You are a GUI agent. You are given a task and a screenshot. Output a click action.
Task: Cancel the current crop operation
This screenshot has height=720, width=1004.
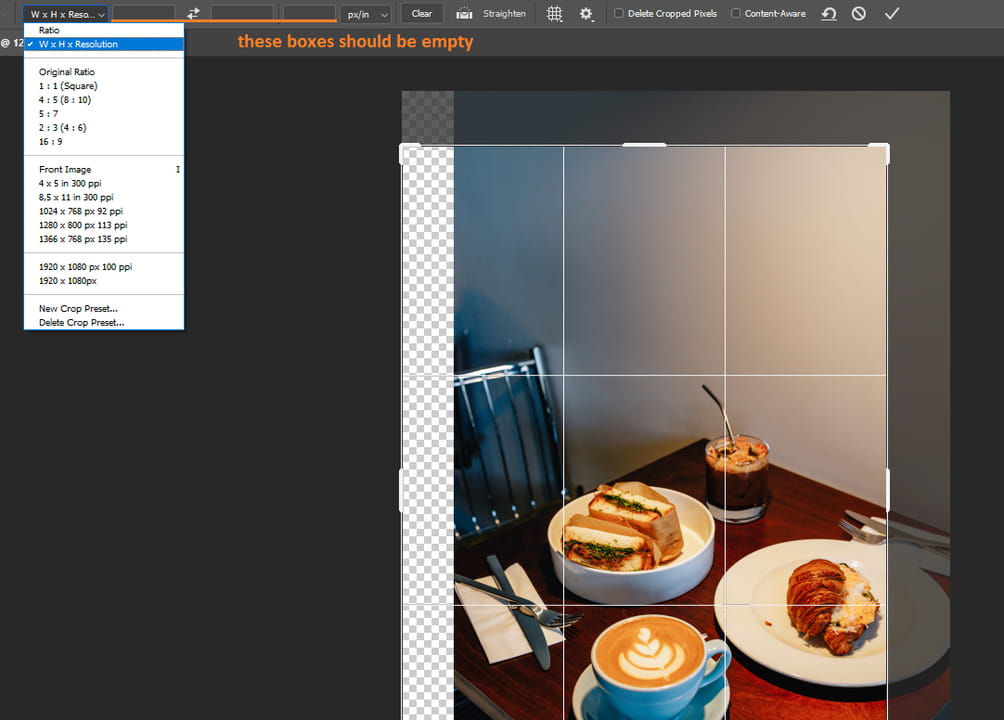coord(859,13)
